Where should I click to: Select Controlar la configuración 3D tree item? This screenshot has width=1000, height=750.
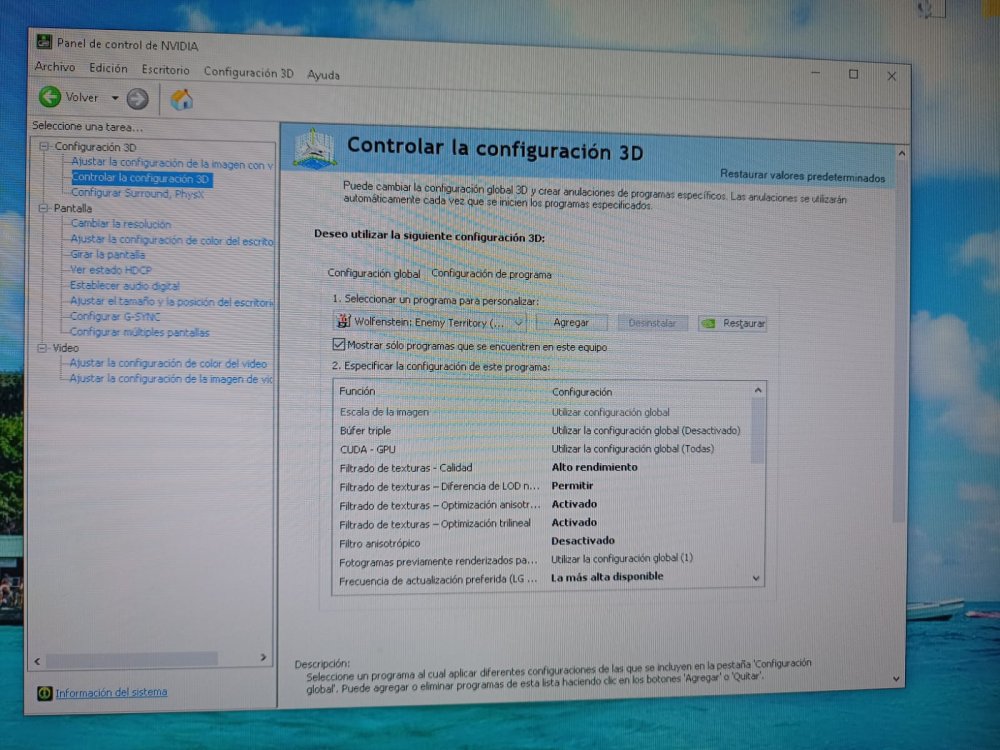pyautogui.click(x=141, y=179)
